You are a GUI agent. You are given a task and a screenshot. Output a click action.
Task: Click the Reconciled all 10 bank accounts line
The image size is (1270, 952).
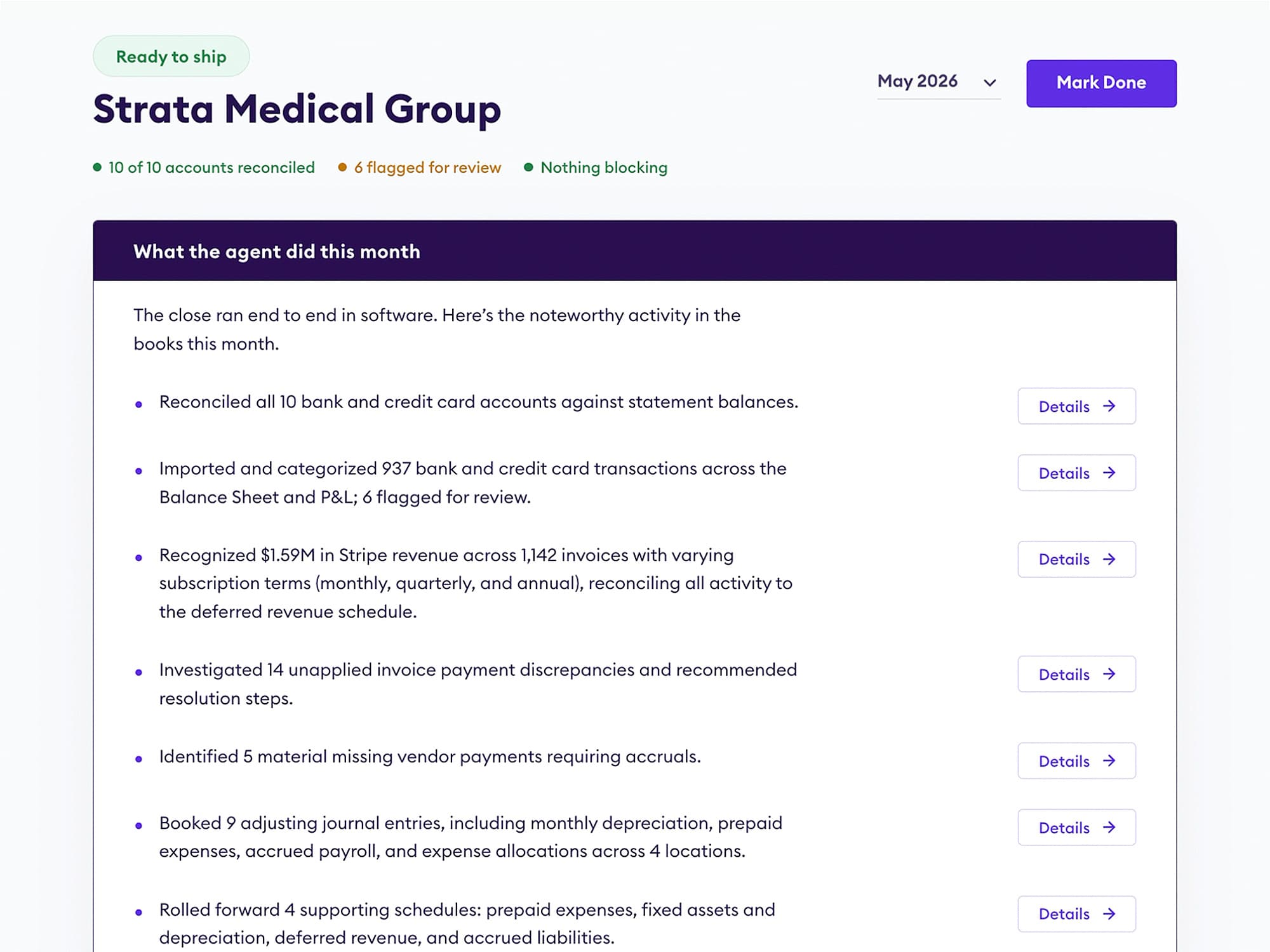click(479, 402)
